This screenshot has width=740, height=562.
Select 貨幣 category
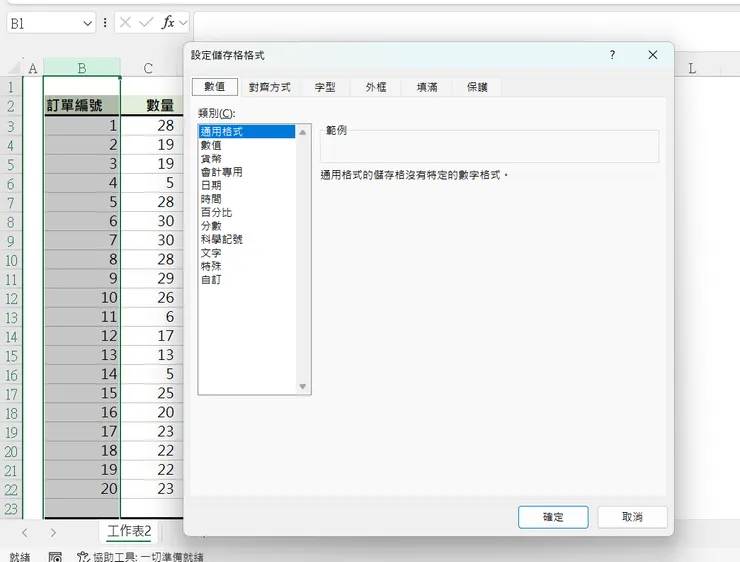tap(247, 159)
